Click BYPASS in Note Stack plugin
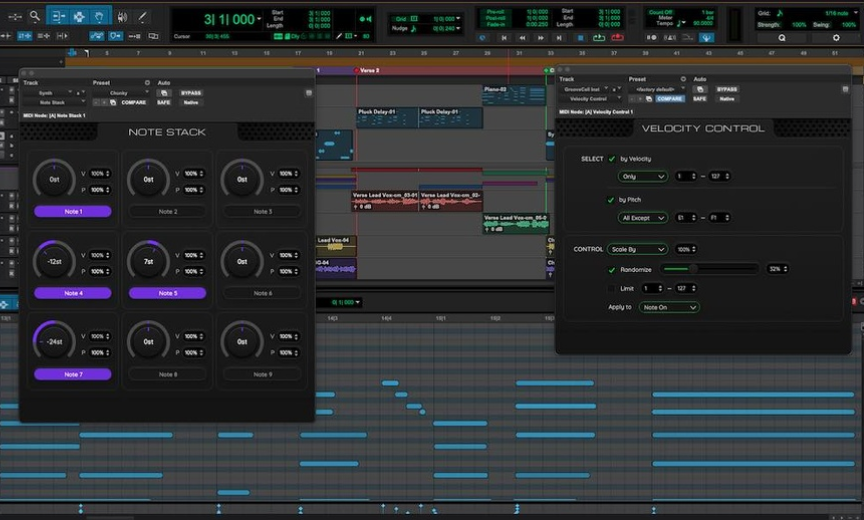 pyautogui.click(x=191, y=92)
